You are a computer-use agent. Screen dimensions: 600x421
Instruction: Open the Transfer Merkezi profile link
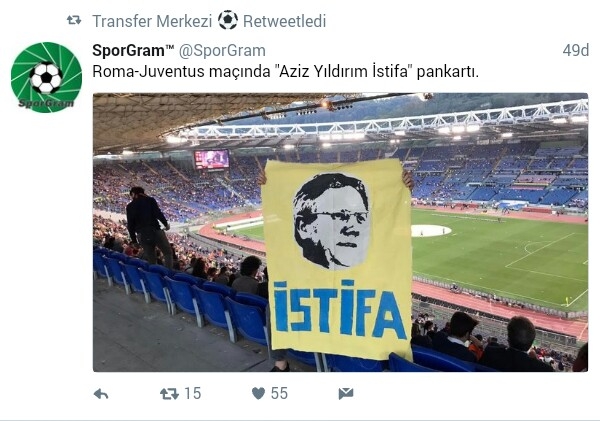click(152, 21)
